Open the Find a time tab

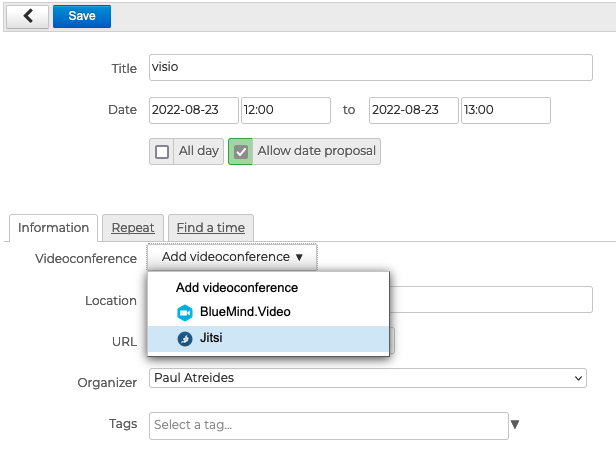(210, 228)
